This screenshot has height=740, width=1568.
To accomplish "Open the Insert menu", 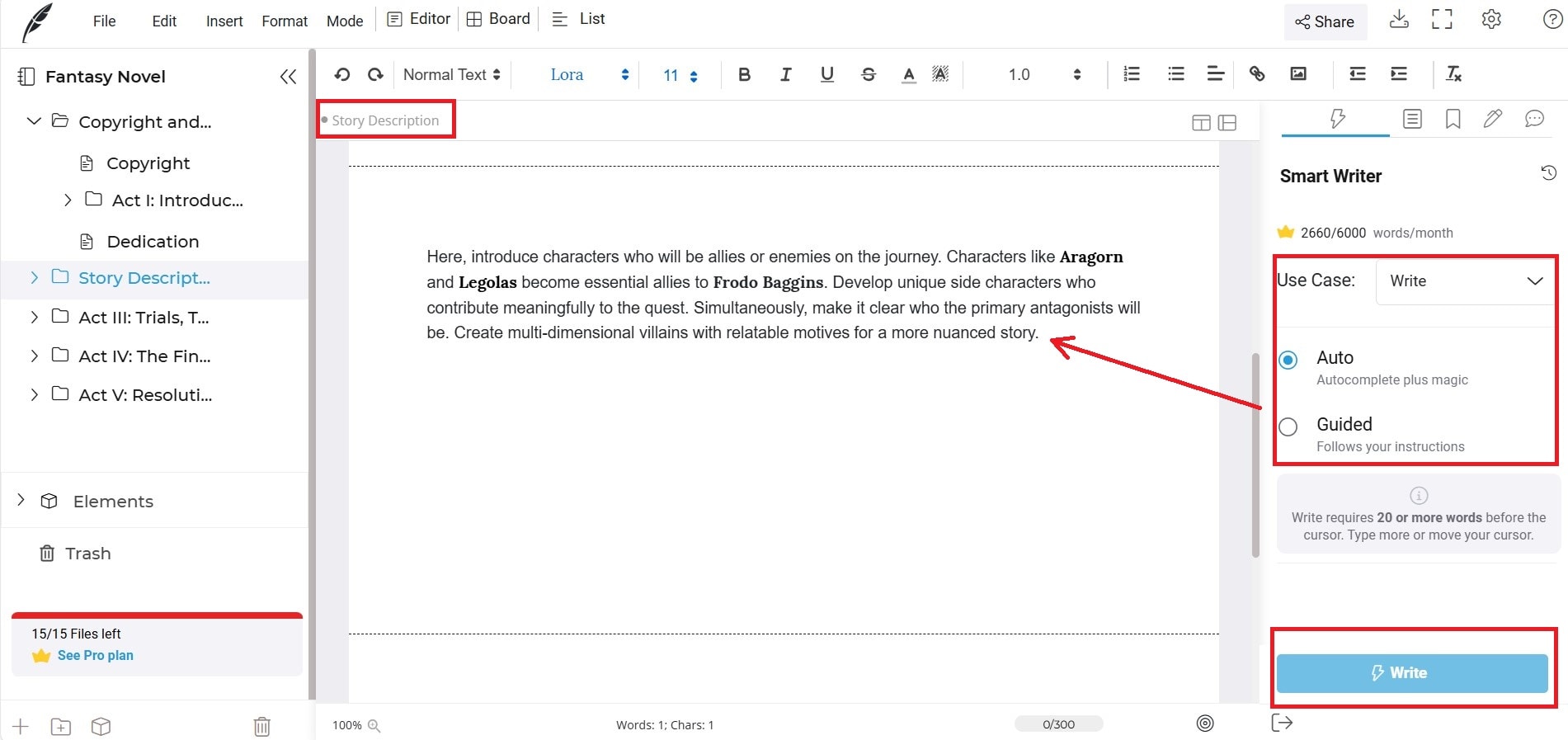I will (x=224, y=21).
